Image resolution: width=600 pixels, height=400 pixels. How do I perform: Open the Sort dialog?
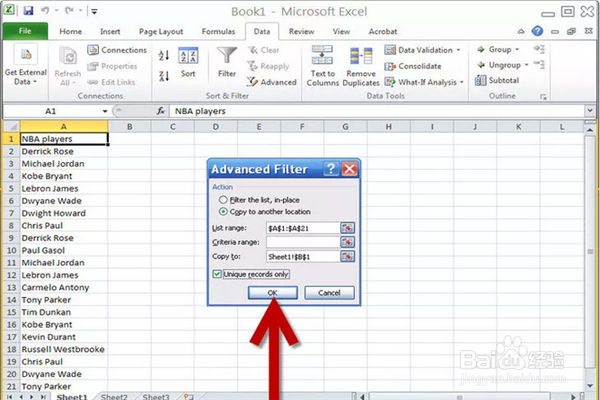tap(188, 62)
